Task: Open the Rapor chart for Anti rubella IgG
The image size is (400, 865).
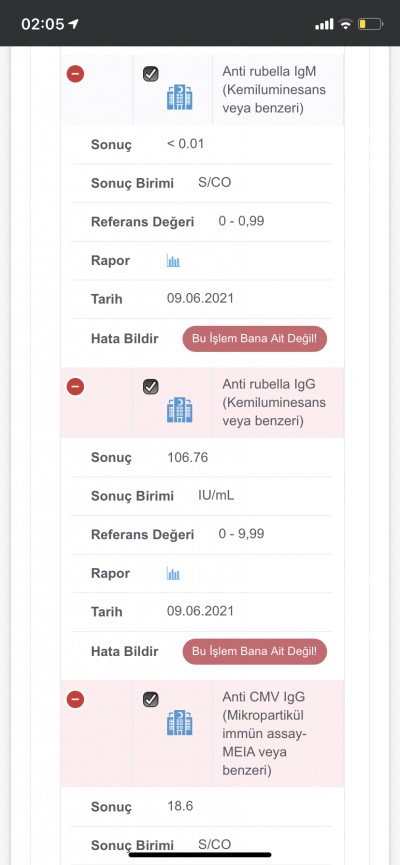Action: (x=173, y=574)
